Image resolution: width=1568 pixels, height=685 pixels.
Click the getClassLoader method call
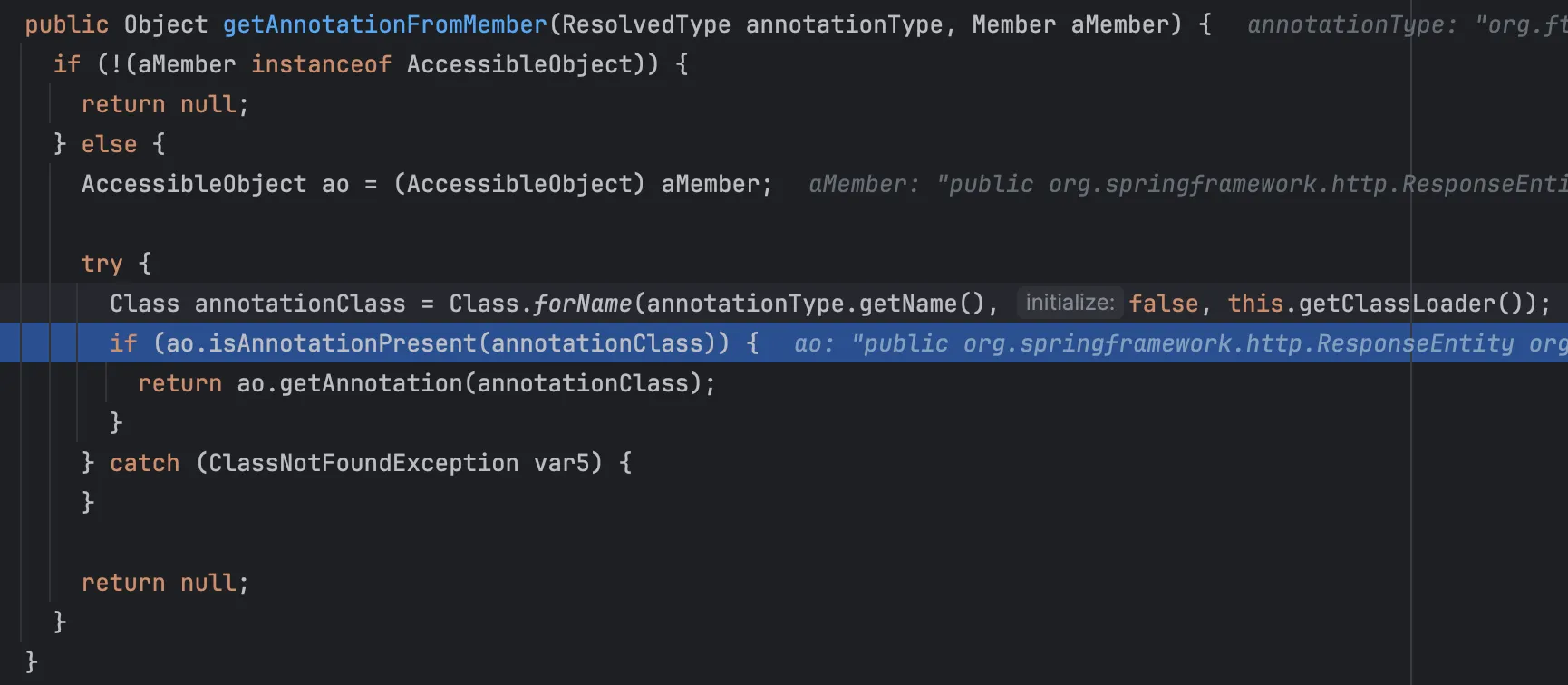tap(1396, 304)
